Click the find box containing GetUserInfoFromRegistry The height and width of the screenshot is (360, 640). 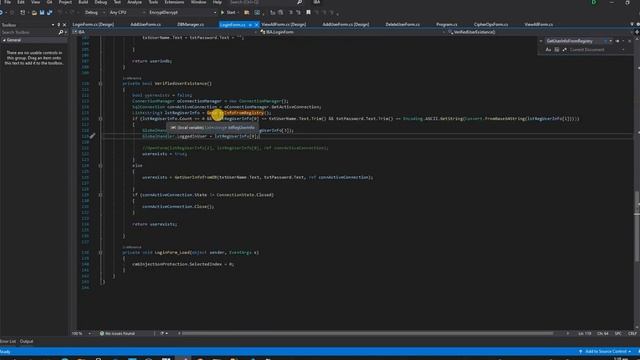(x=575, y=41)
